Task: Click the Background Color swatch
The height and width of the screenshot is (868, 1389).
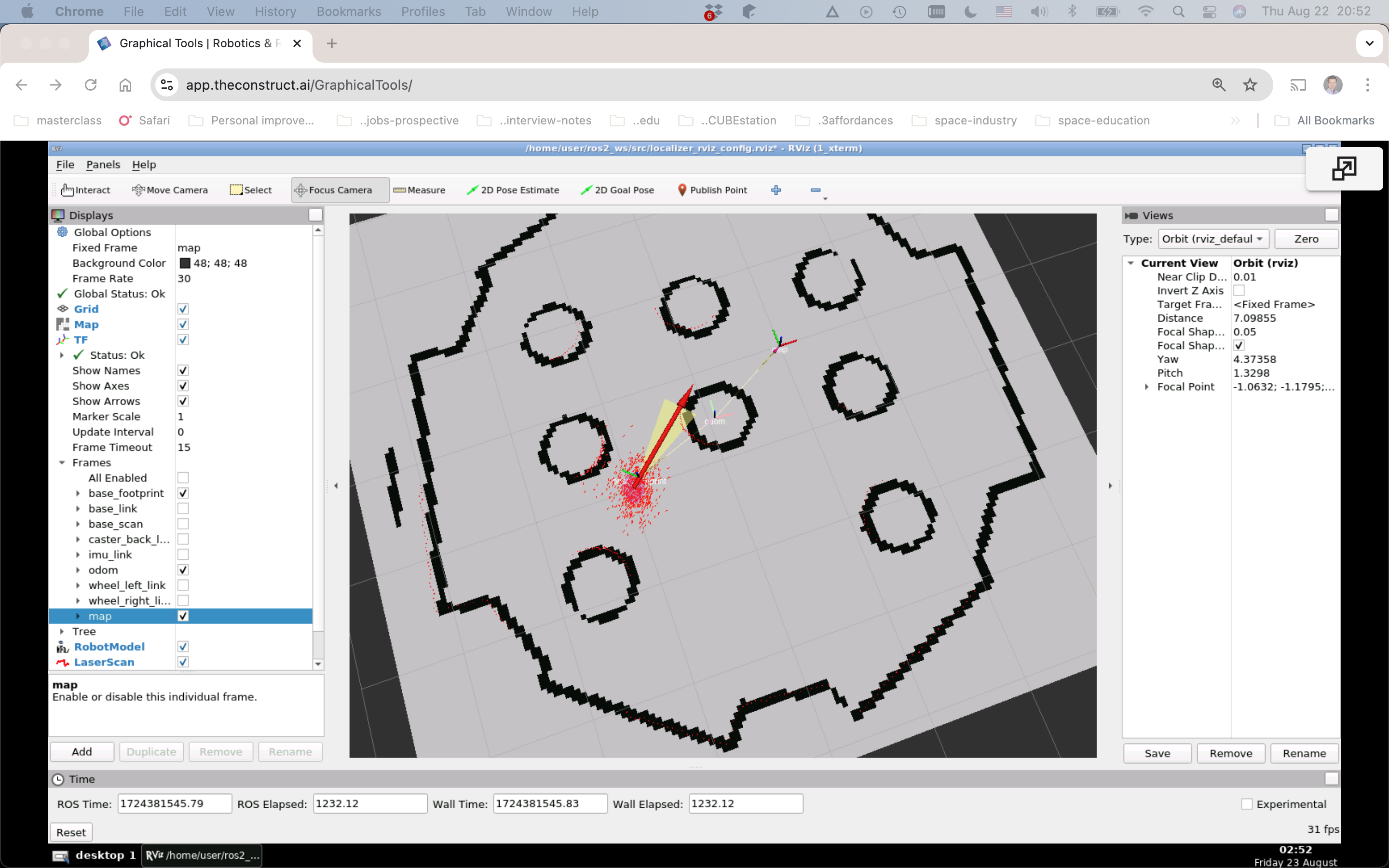Action: [x=185, y=263]
